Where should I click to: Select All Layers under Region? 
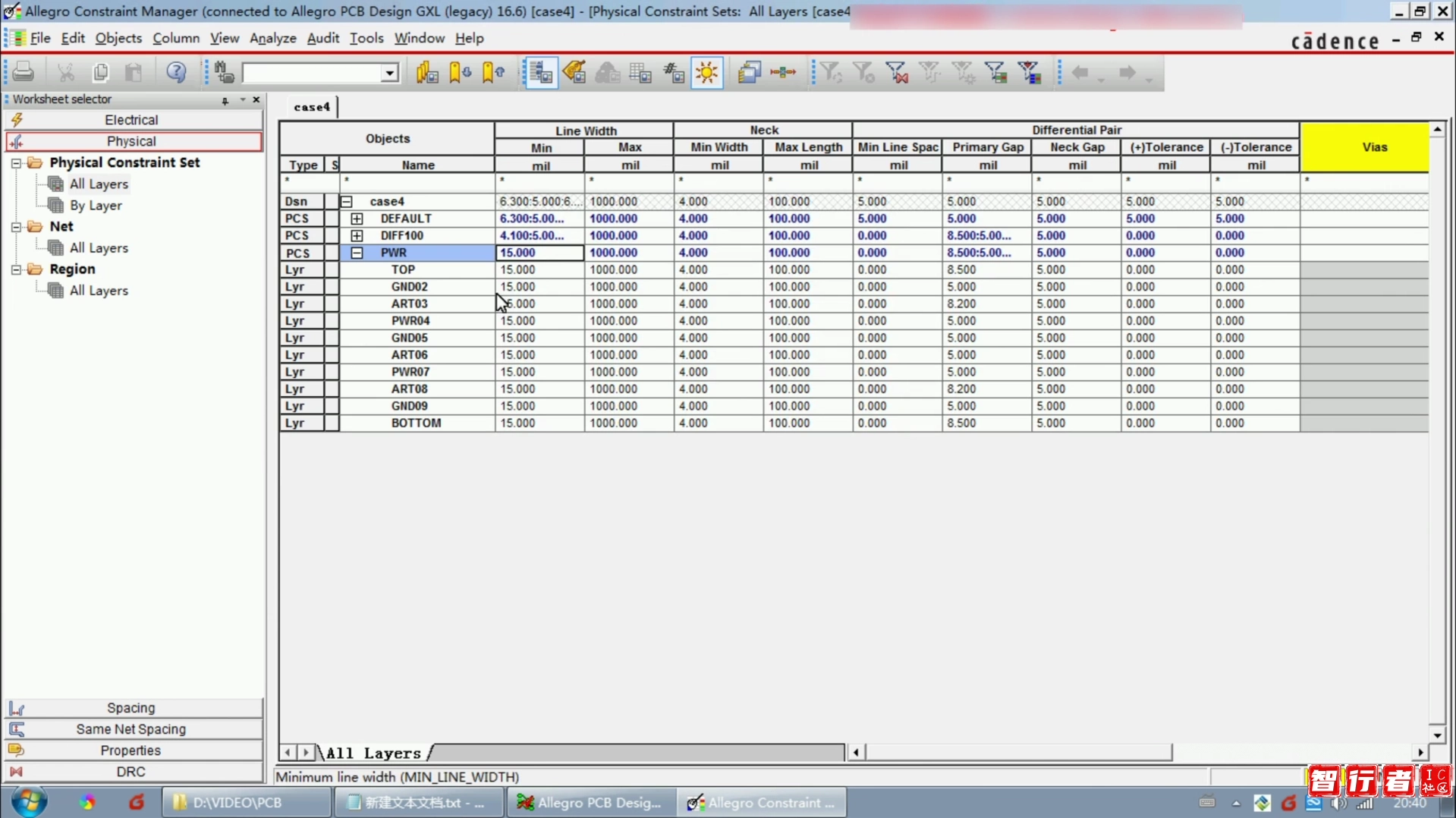pos(99,291)
